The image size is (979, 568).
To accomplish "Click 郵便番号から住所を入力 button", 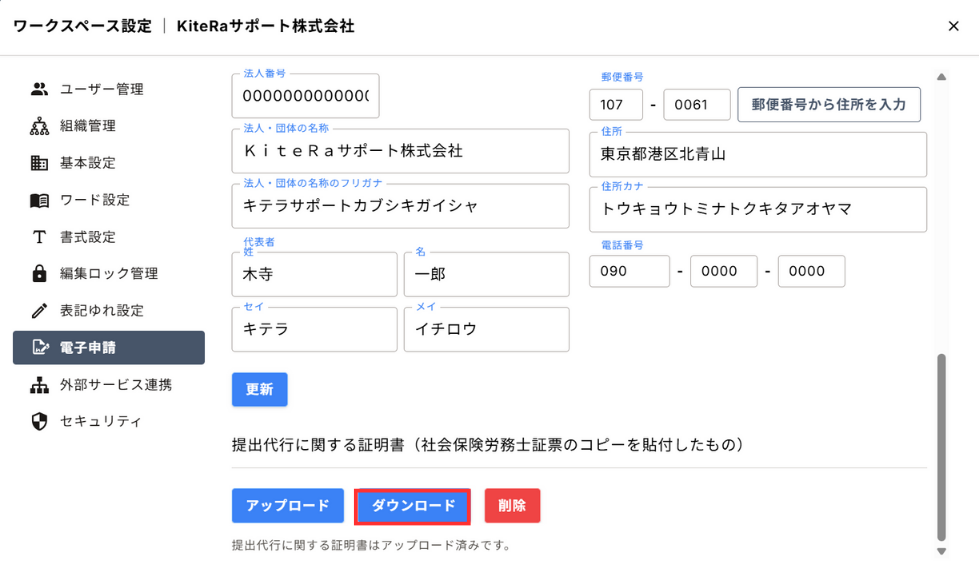I will click(829, 104).
